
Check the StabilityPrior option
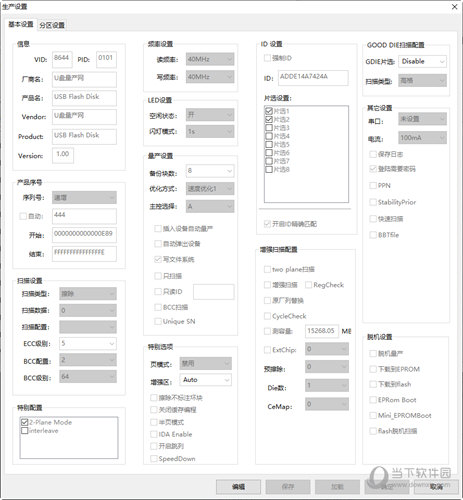373,202
